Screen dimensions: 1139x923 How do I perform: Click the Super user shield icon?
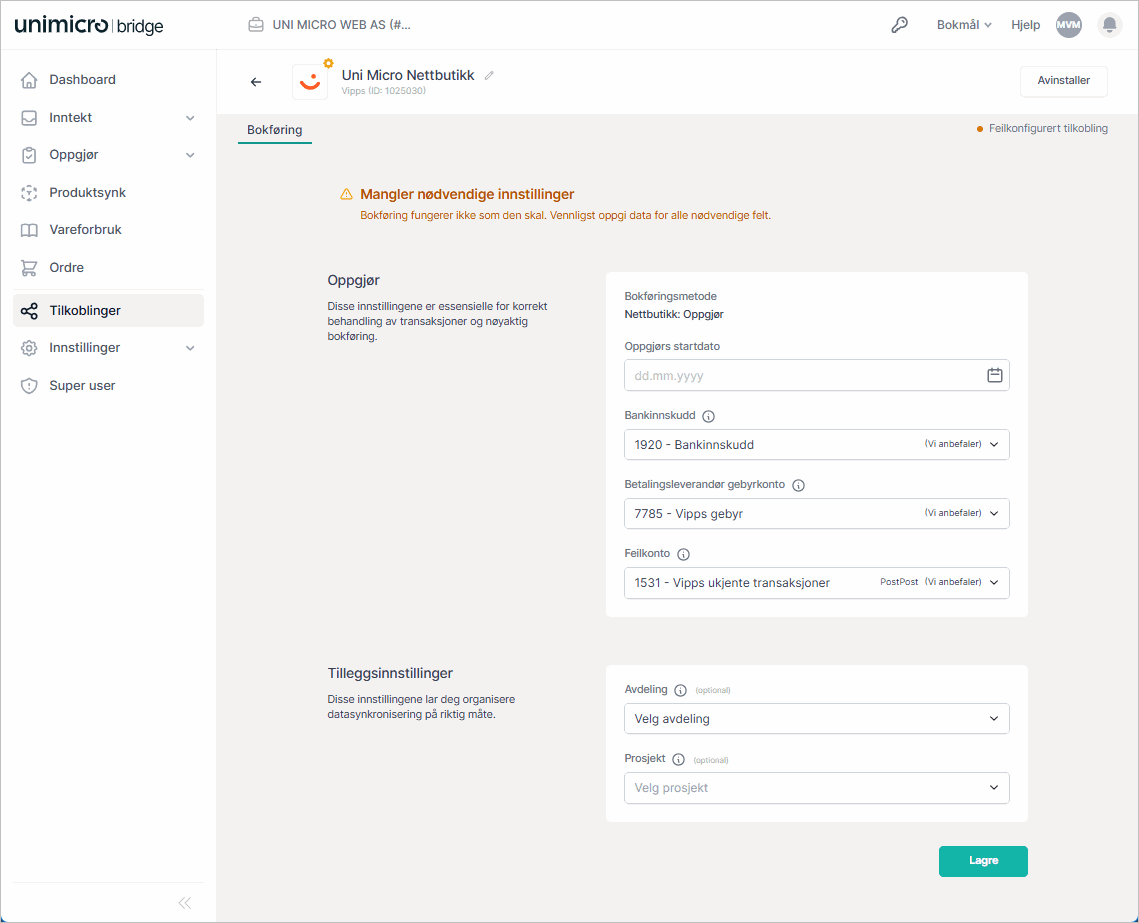[x=29, y=386]
